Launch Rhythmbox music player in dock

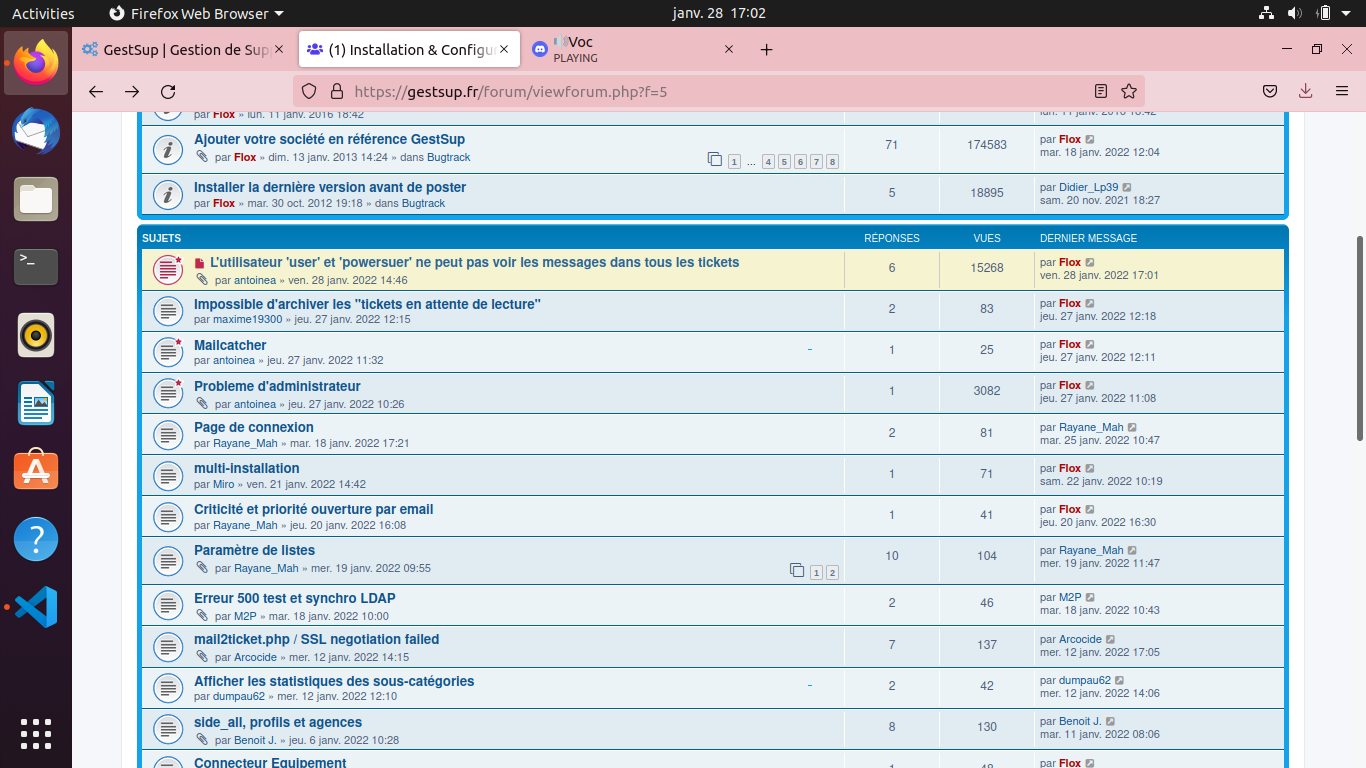coord(36,335)
